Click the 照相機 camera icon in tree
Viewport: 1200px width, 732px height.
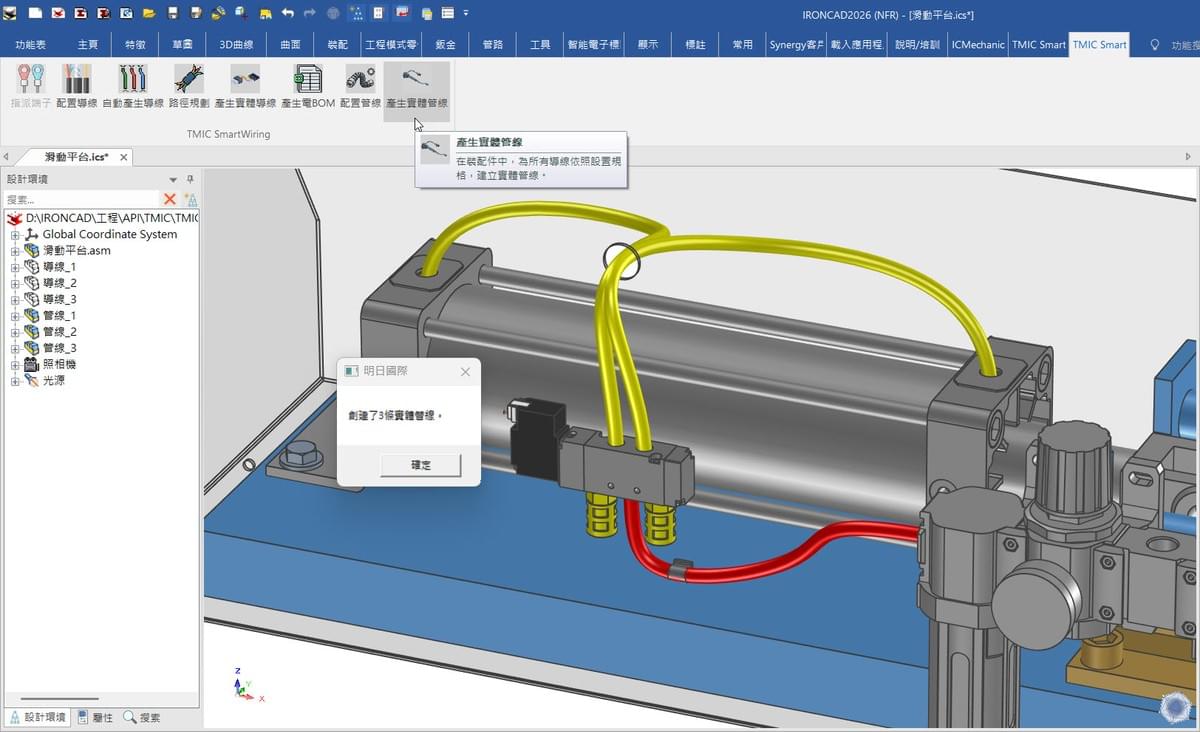pos(32,364)
